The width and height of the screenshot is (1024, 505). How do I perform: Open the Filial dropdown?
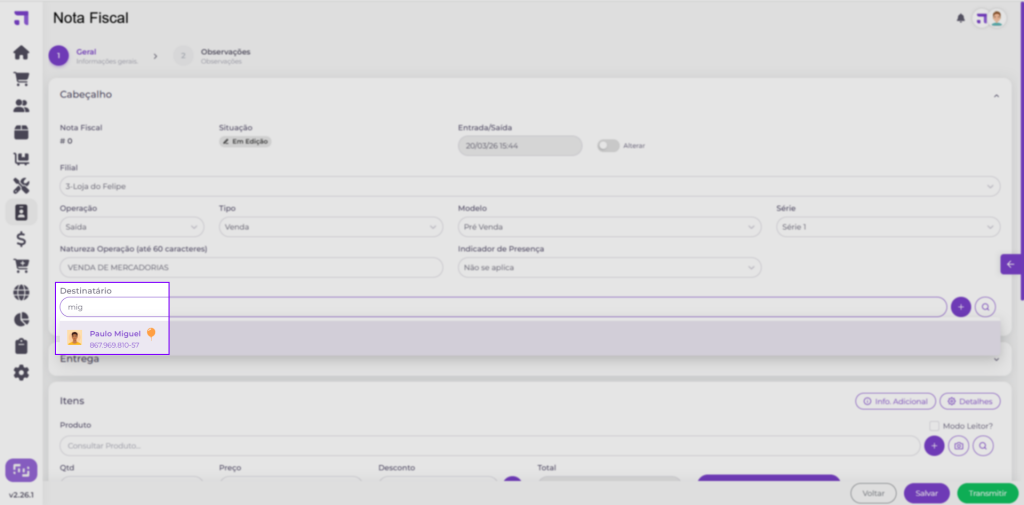click(529, 186)
